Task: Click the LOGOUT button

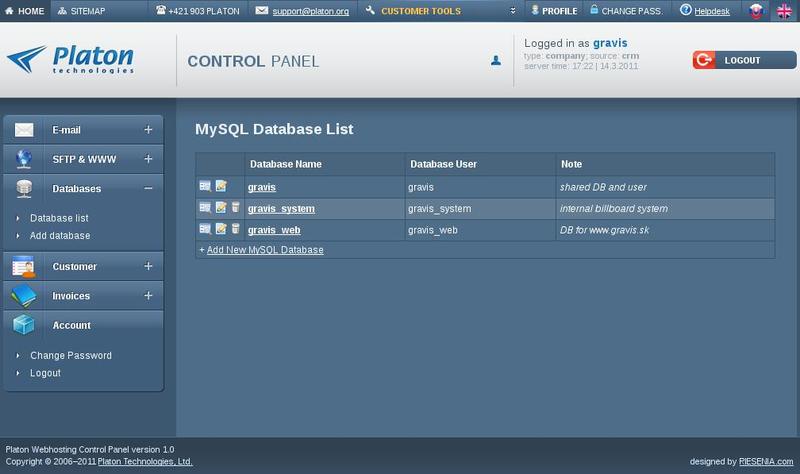Action: (x=744, y=60)
